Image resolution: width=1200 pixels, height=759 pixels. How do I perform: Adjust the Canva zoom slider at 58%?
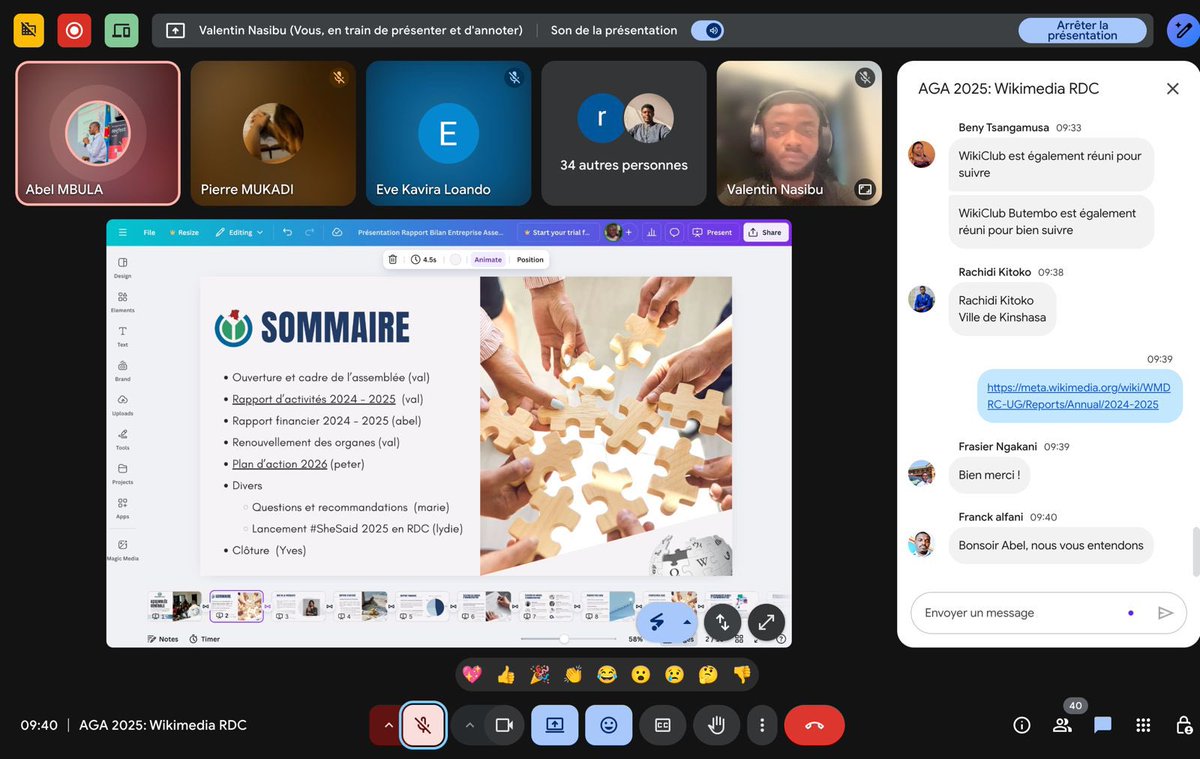click(564, 638)
